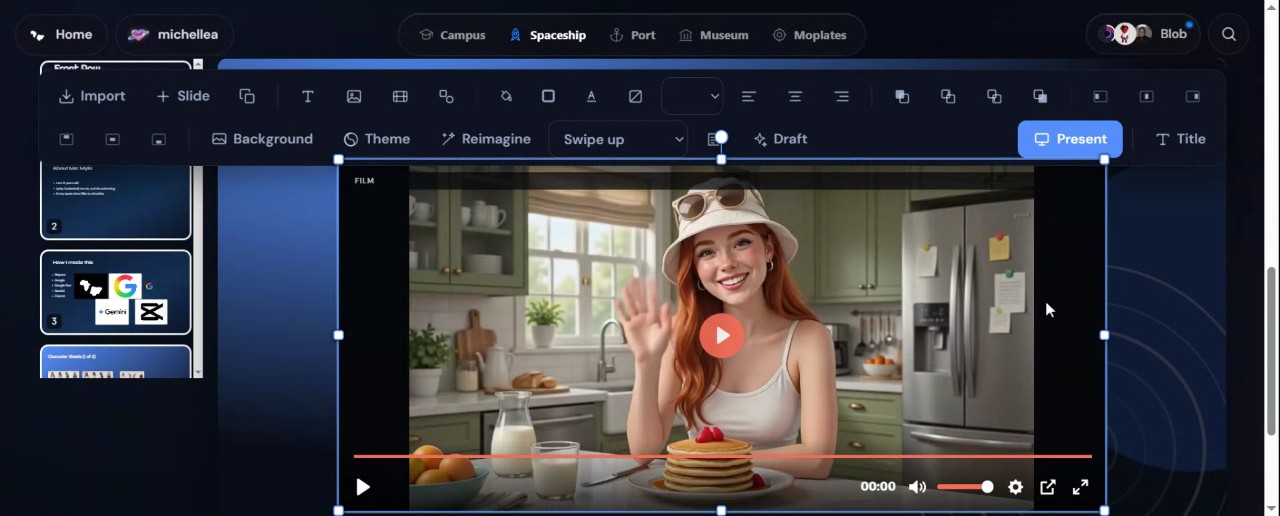Click the Title button
The height and width of the screenshot is (516, 1280).
(1180, 139)
